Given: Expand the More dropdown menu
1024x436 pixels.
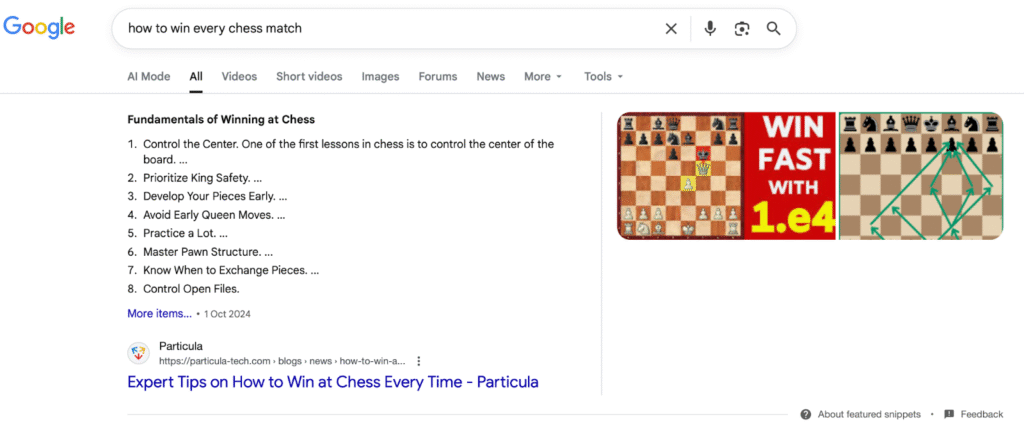Looking at the screenshot, I should 543,77.
